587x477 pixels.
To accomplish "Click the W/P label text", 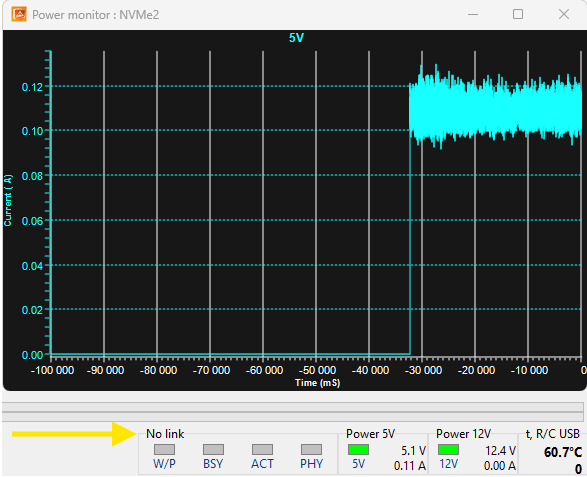I will coord(164,464).
